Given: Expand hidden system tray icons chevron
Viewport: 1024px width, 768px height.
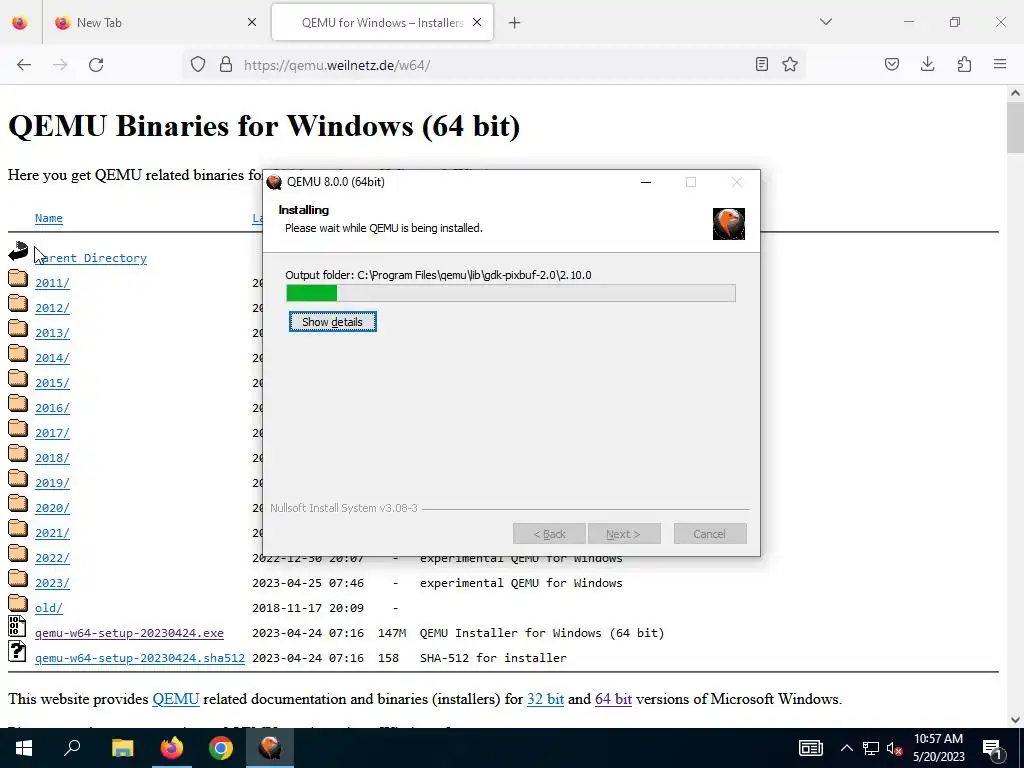Looking at the screenshot, I should 846,748.
